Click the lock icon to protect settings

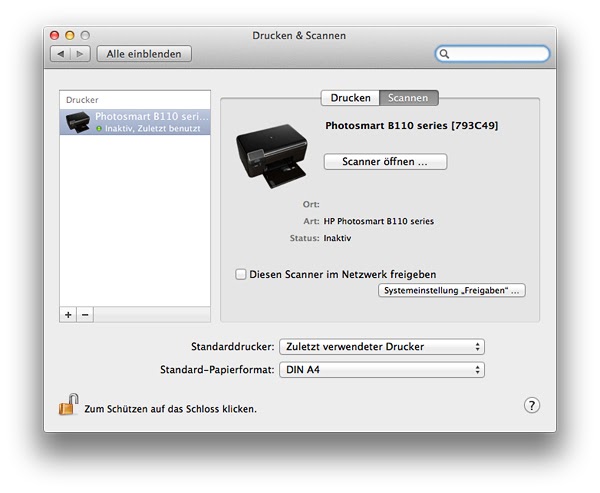click(x=68, y=405)
